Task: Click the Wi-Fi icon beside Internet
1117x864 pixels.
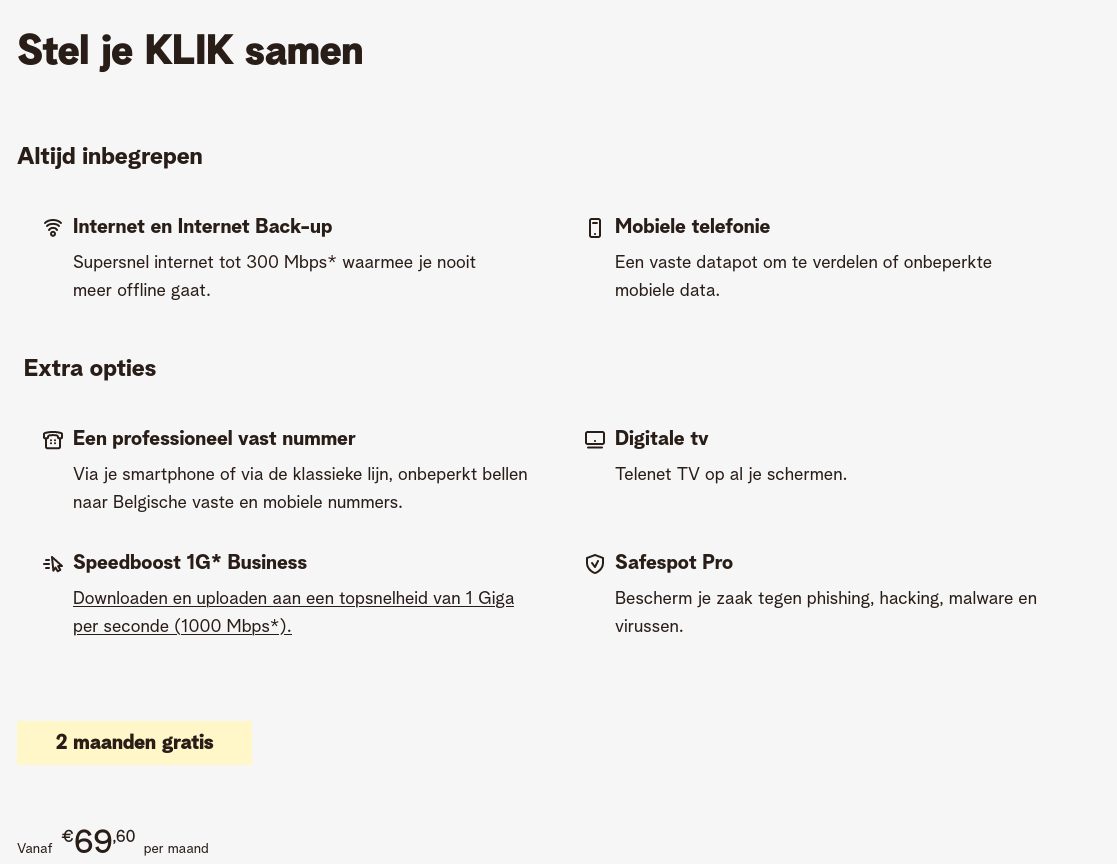Action: click(53, 228)
